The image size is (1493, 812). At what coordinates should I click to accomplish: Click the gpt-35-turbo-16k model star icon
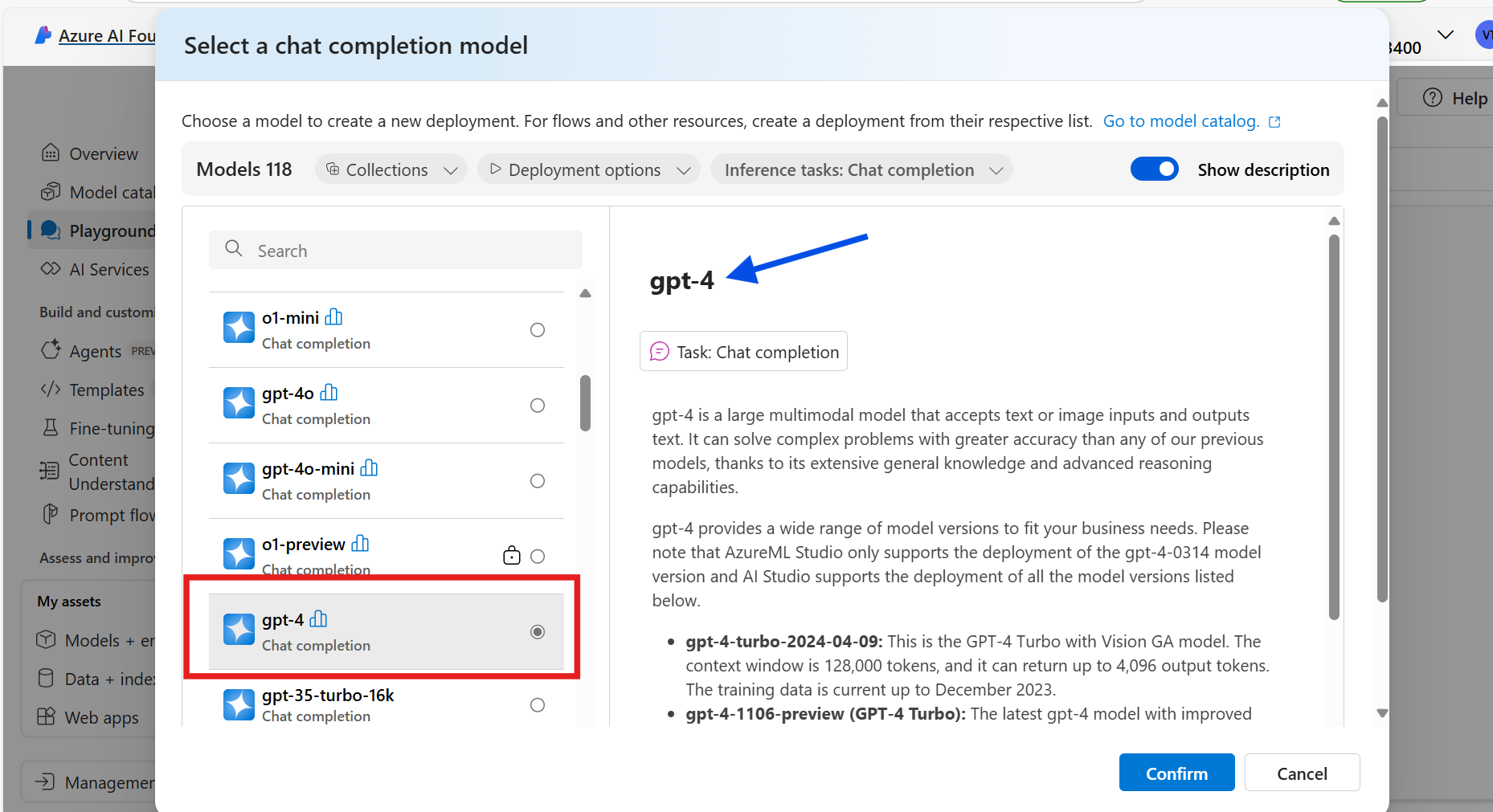tap(239, 704)
